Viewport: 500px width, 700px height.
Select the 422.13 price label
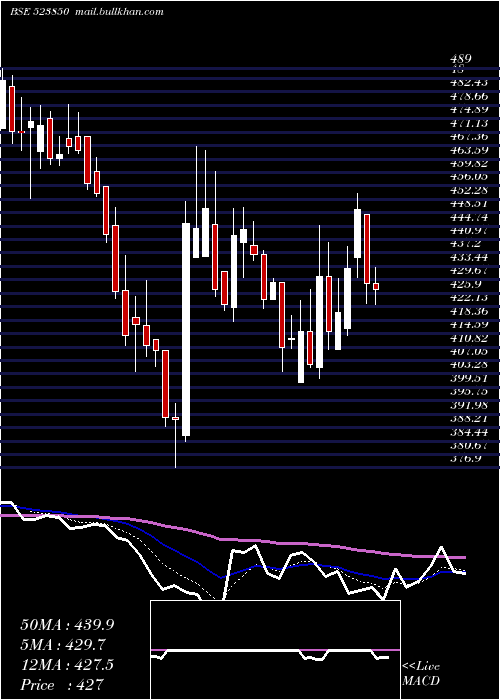469,297
